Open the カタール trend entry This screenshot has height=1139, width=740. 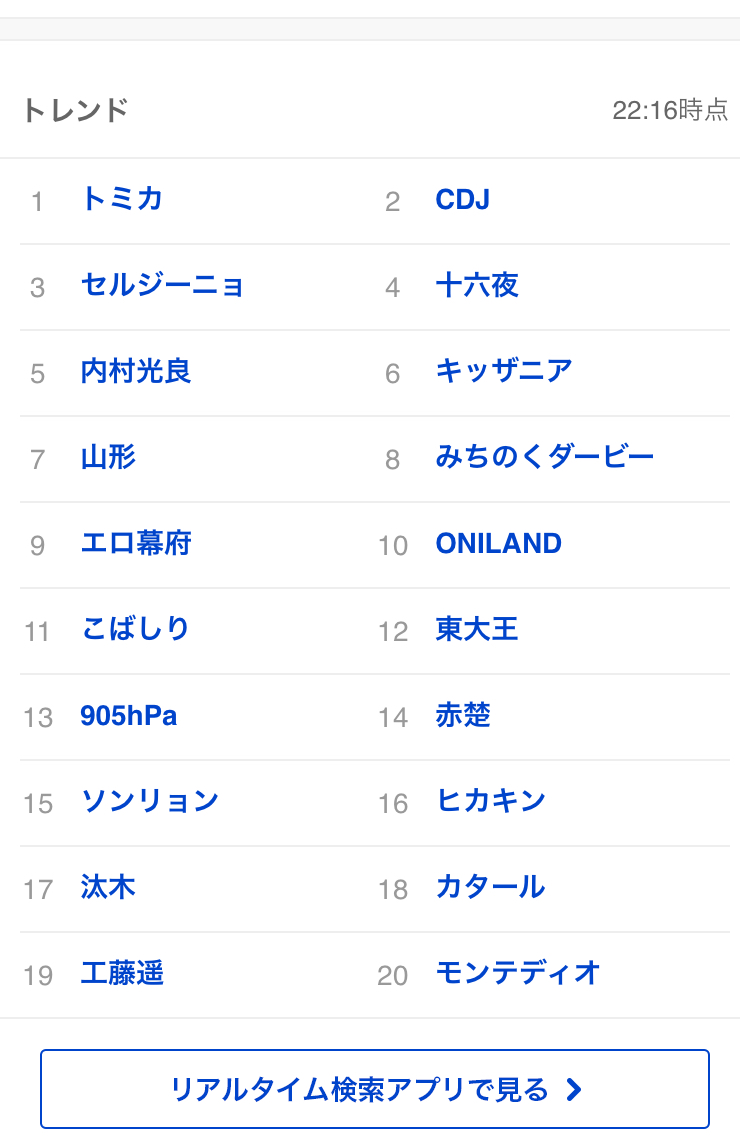pos(491,888)
